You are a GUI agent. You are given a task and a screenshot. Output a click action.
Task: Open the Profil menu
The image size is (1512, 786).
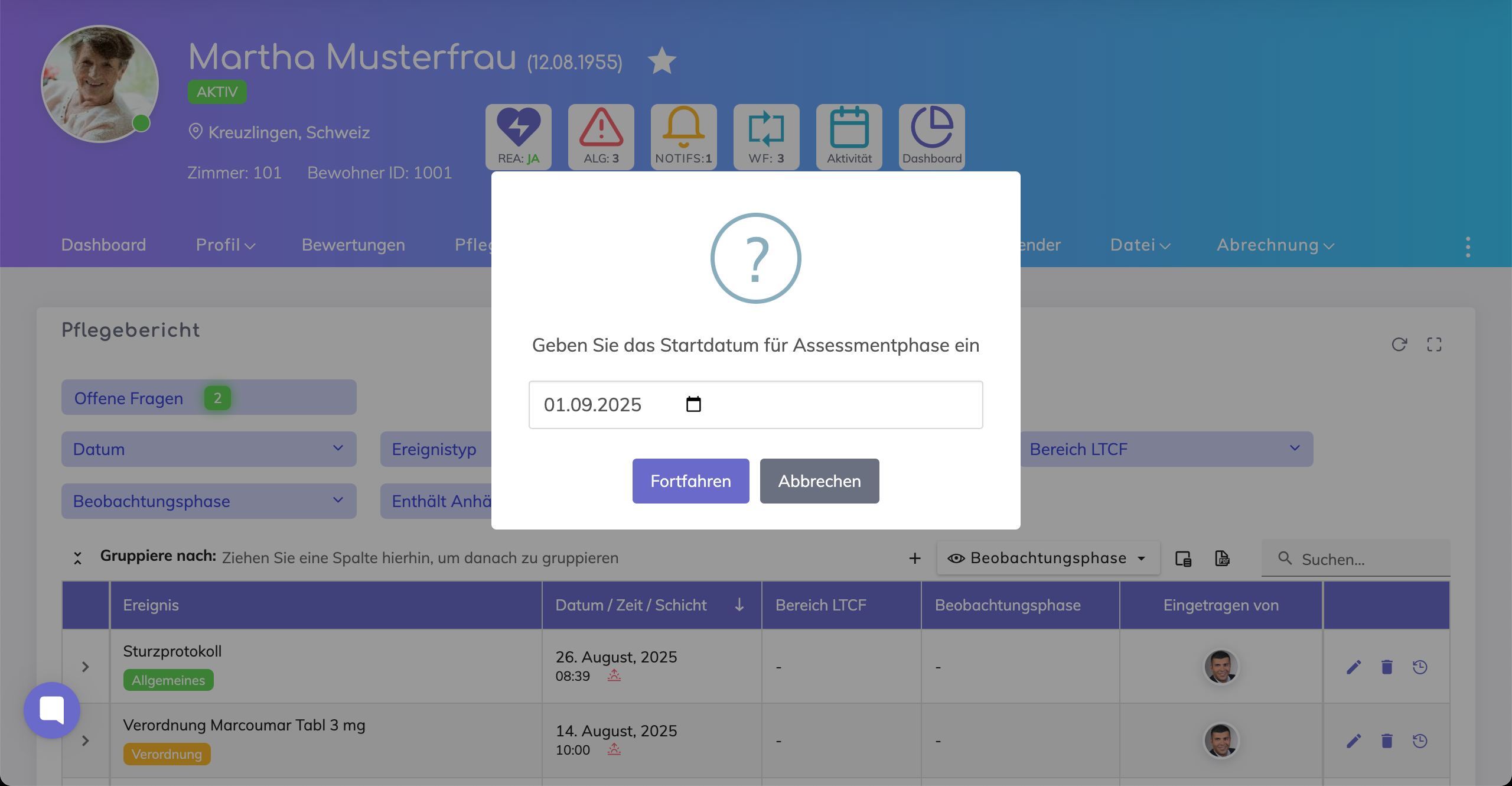coord(225,245)
